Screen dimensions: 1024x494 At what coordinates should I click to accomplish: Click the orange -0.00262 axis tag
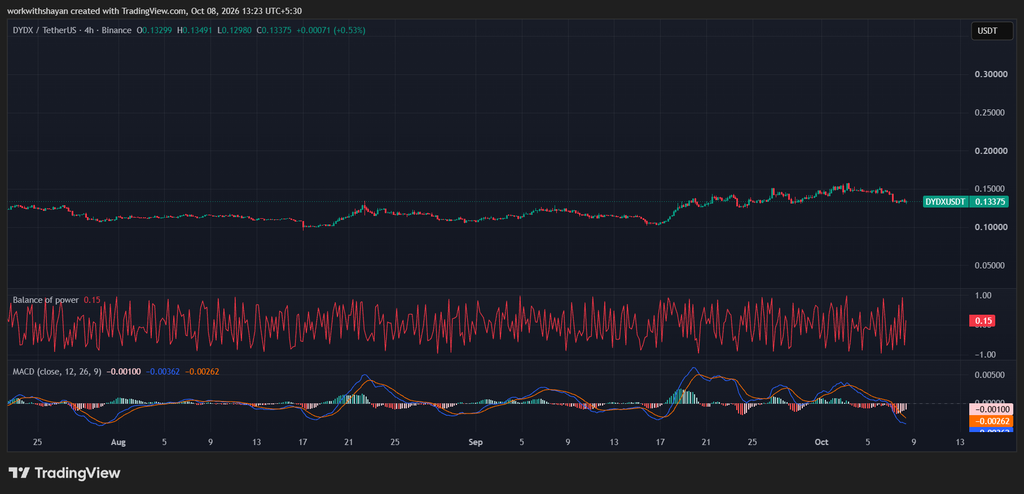click(x=989, y=421)
